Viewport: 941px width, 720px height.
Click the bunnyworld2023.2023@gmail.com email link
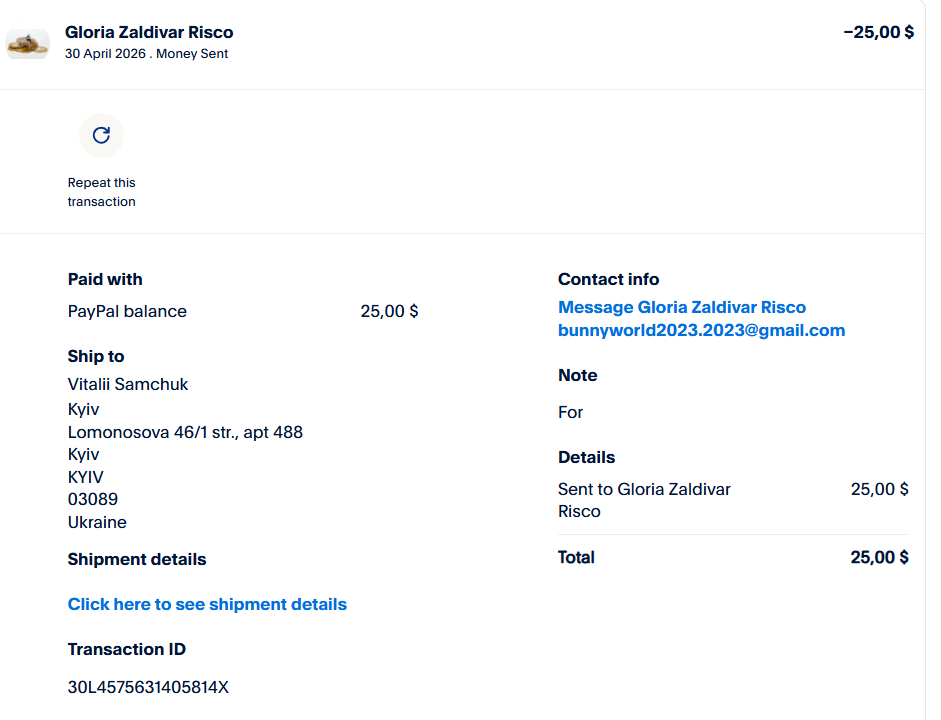[x=701, y=330]
